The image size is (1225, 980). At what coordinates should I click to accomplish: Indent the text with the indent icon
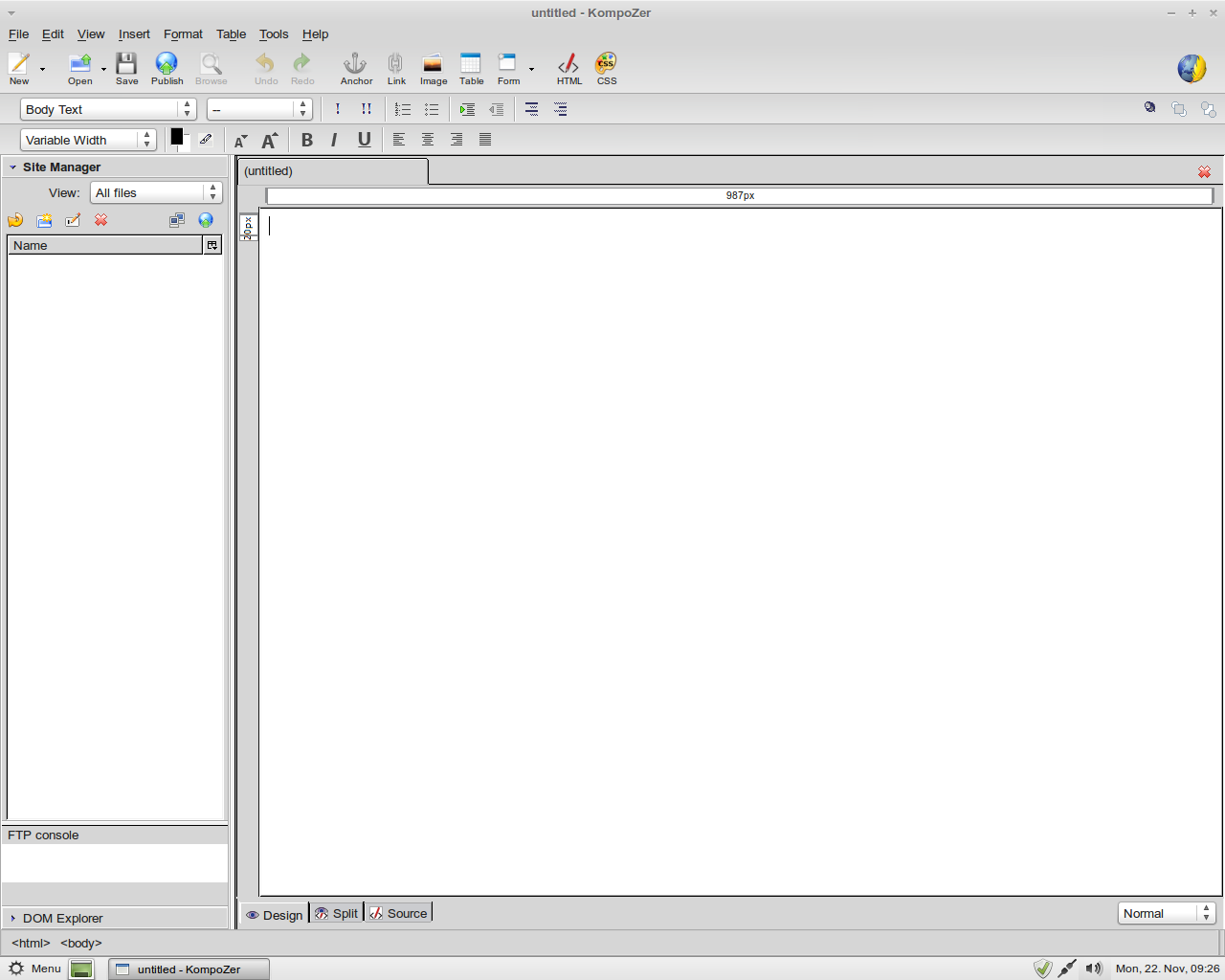pos(467,109)
